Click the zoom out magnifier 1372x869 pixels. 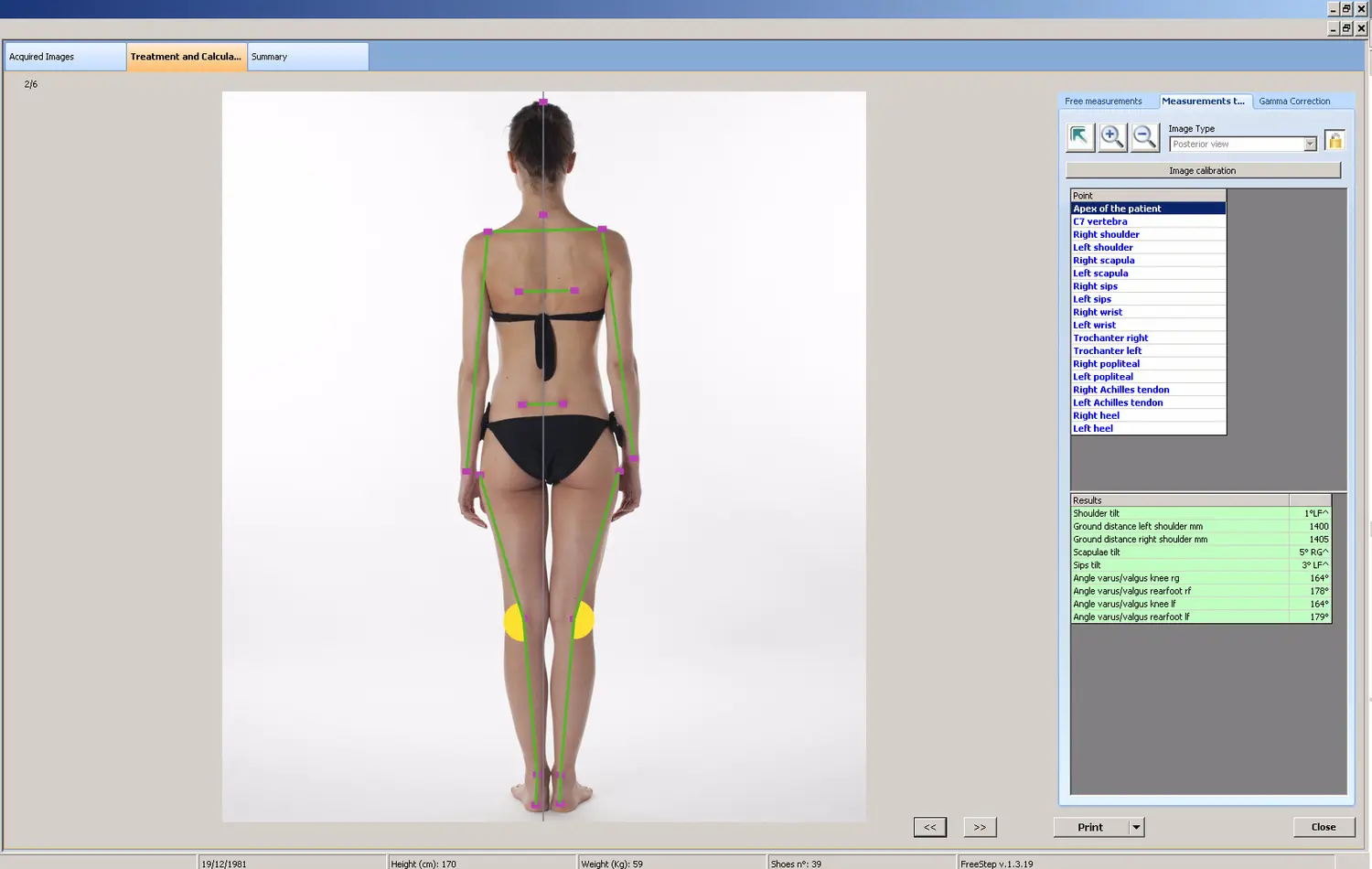click(1144, 137)
